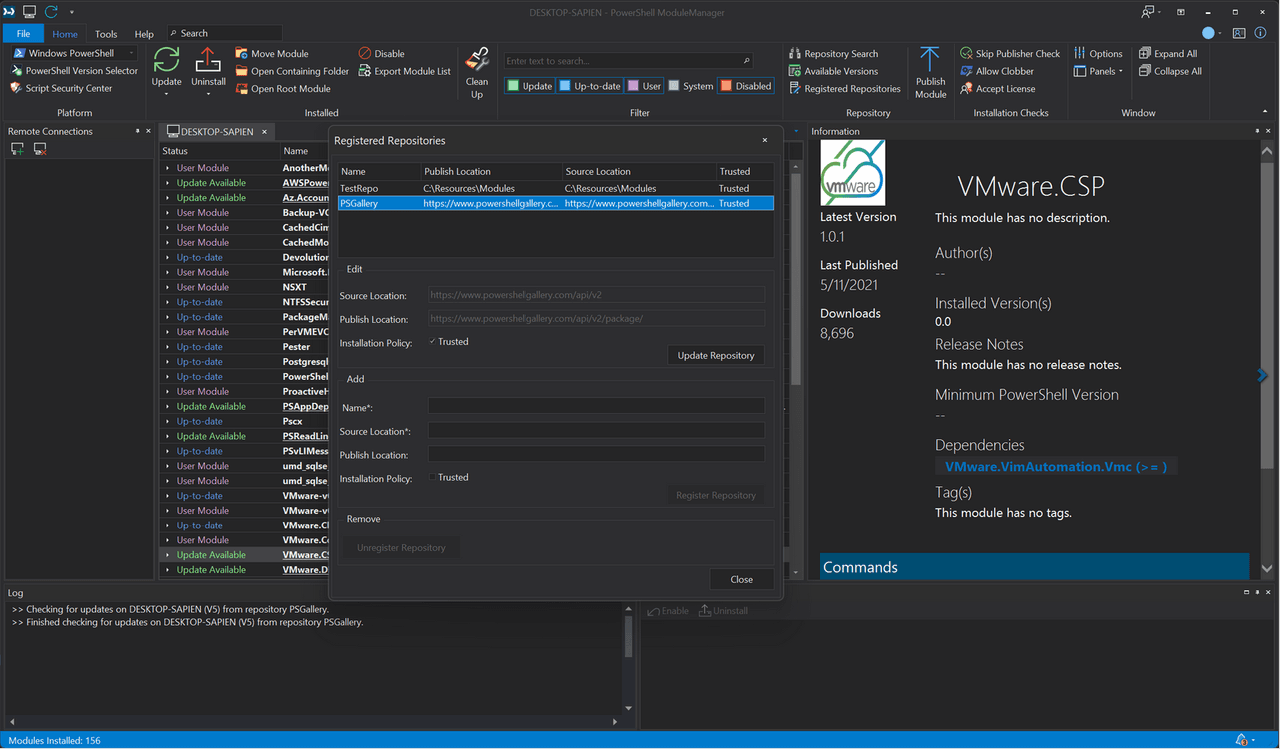This screenshot has height=749, width=1280.
Task: Click the ribbon Search box
Action: (224, 33)
